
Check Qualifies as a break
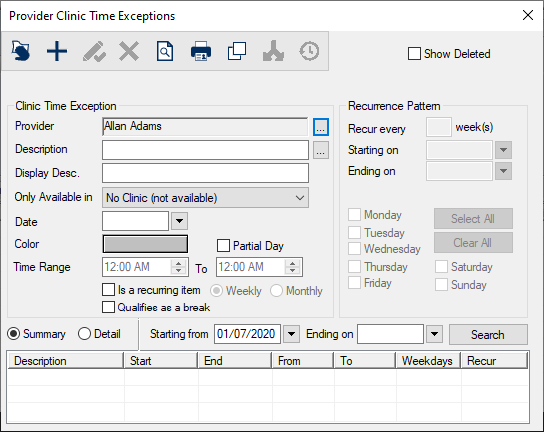(108, 307)
